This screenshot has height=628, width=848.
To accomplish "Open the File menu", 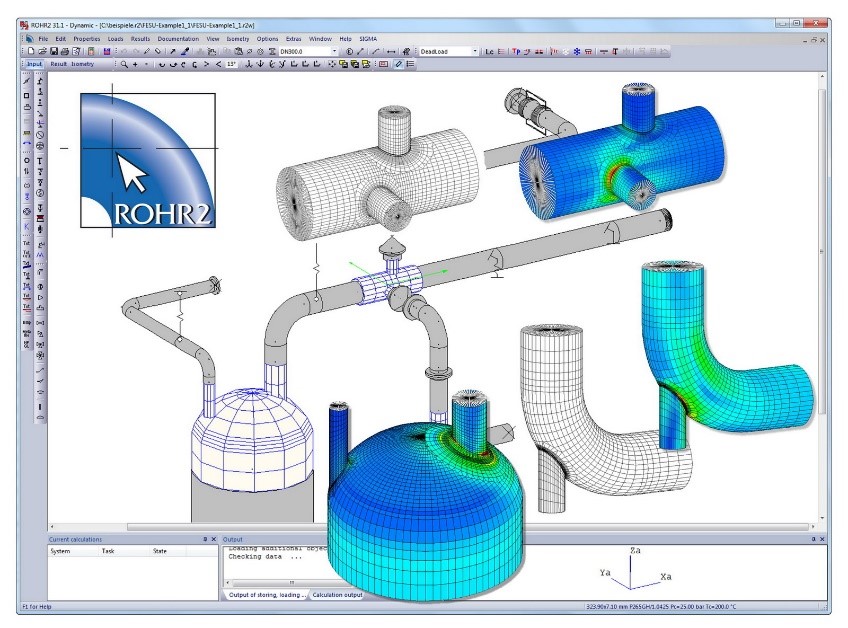I will pyautogui.click(x=43, y=39).
